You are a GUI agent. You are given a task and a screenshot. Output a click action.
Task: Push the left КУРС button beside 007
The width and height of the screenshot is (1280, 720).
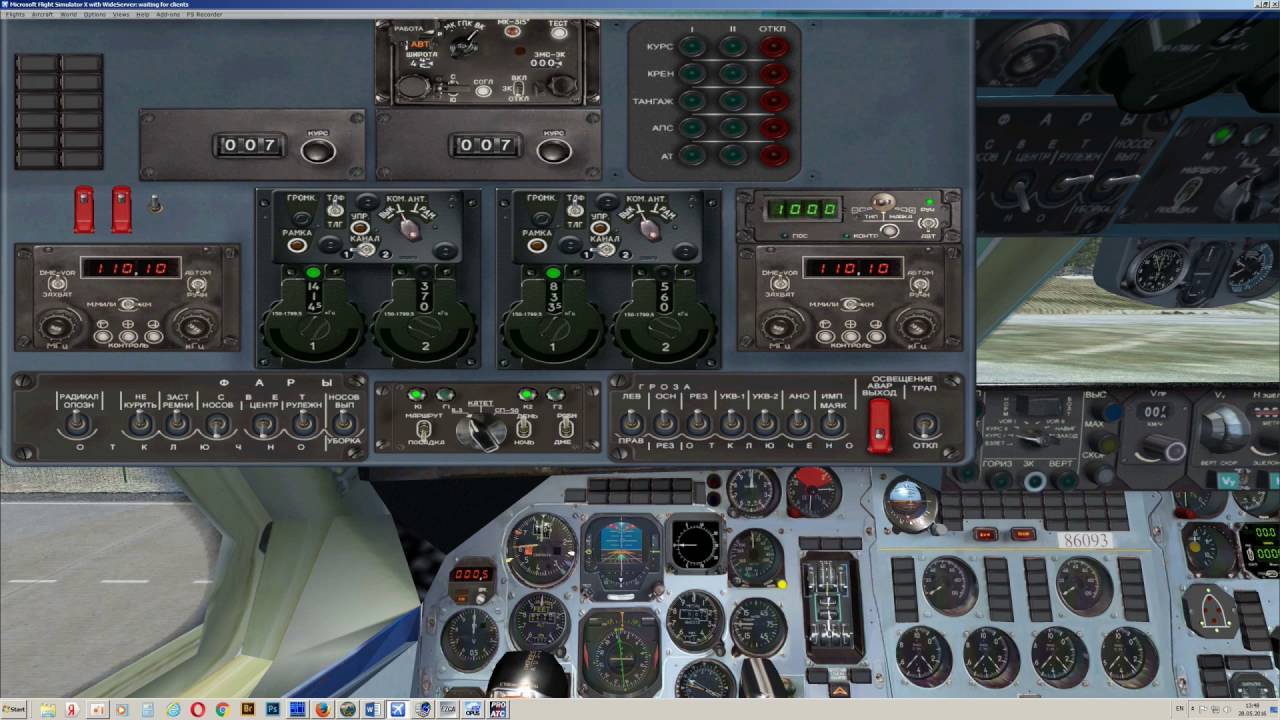(318, 151)
